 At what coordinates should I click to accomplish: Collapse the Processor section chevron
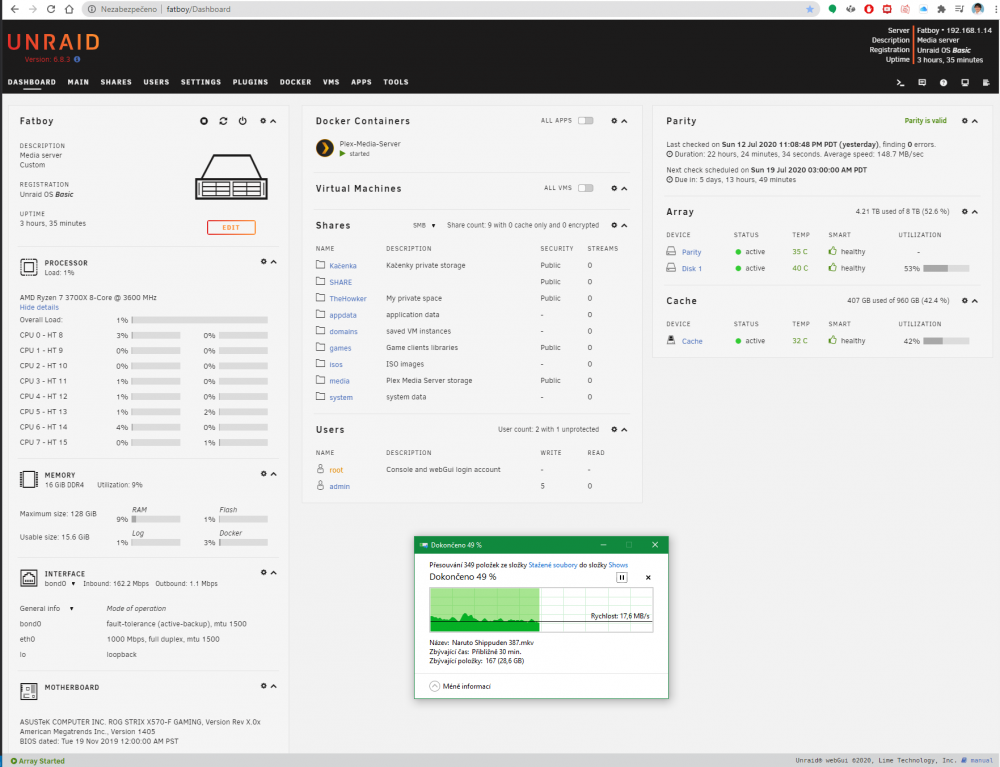(x=274, y=262)
